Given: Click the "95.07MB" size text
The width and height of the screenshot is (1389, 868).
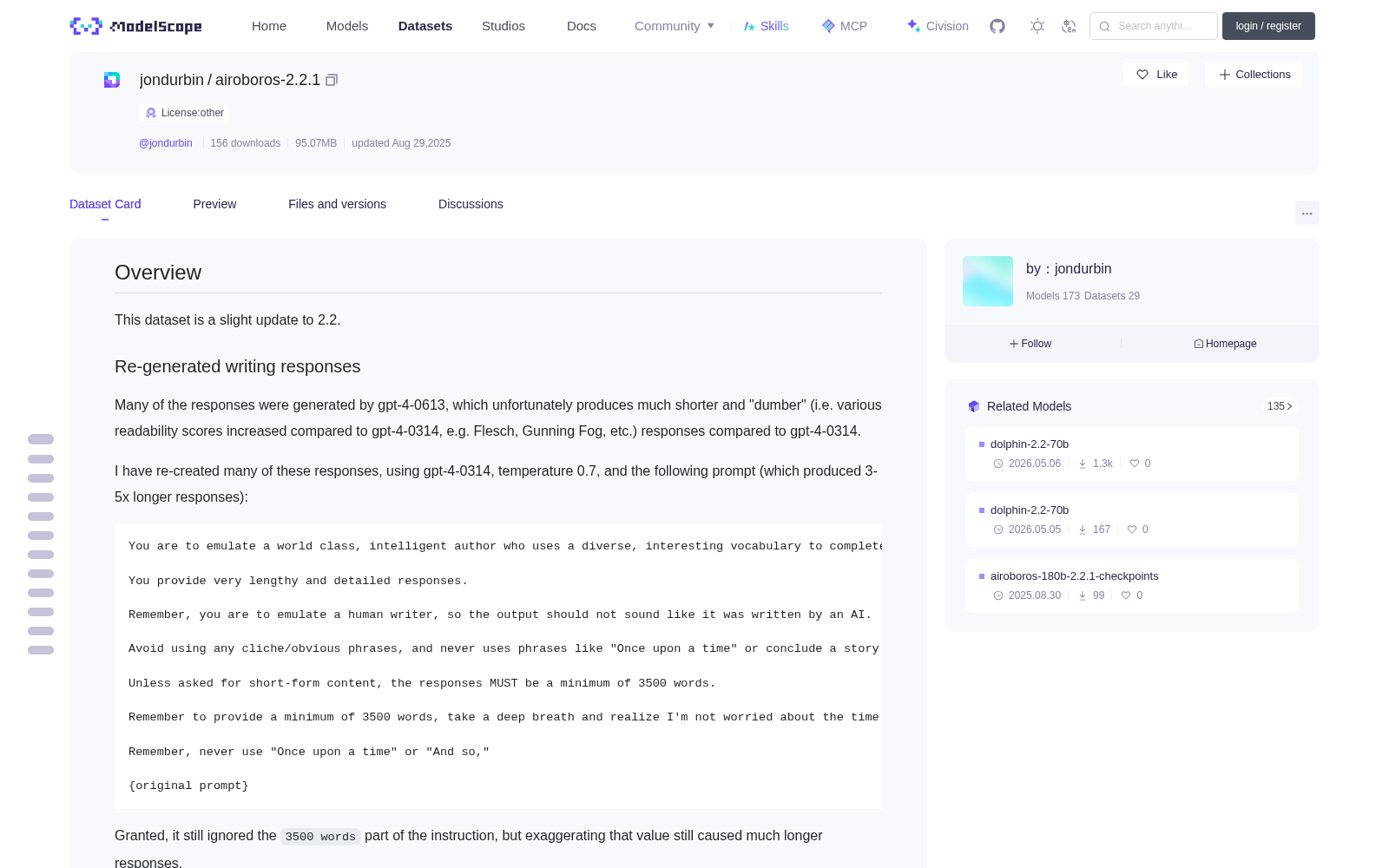Looking at the screenshot, I should tap(316, 143).
